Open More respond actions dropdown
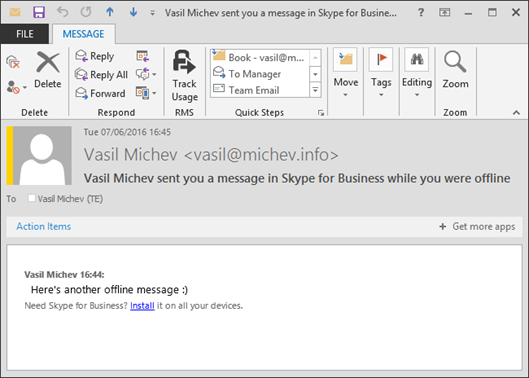The width and height of the screenshot is (529, 378). (146, 93)
